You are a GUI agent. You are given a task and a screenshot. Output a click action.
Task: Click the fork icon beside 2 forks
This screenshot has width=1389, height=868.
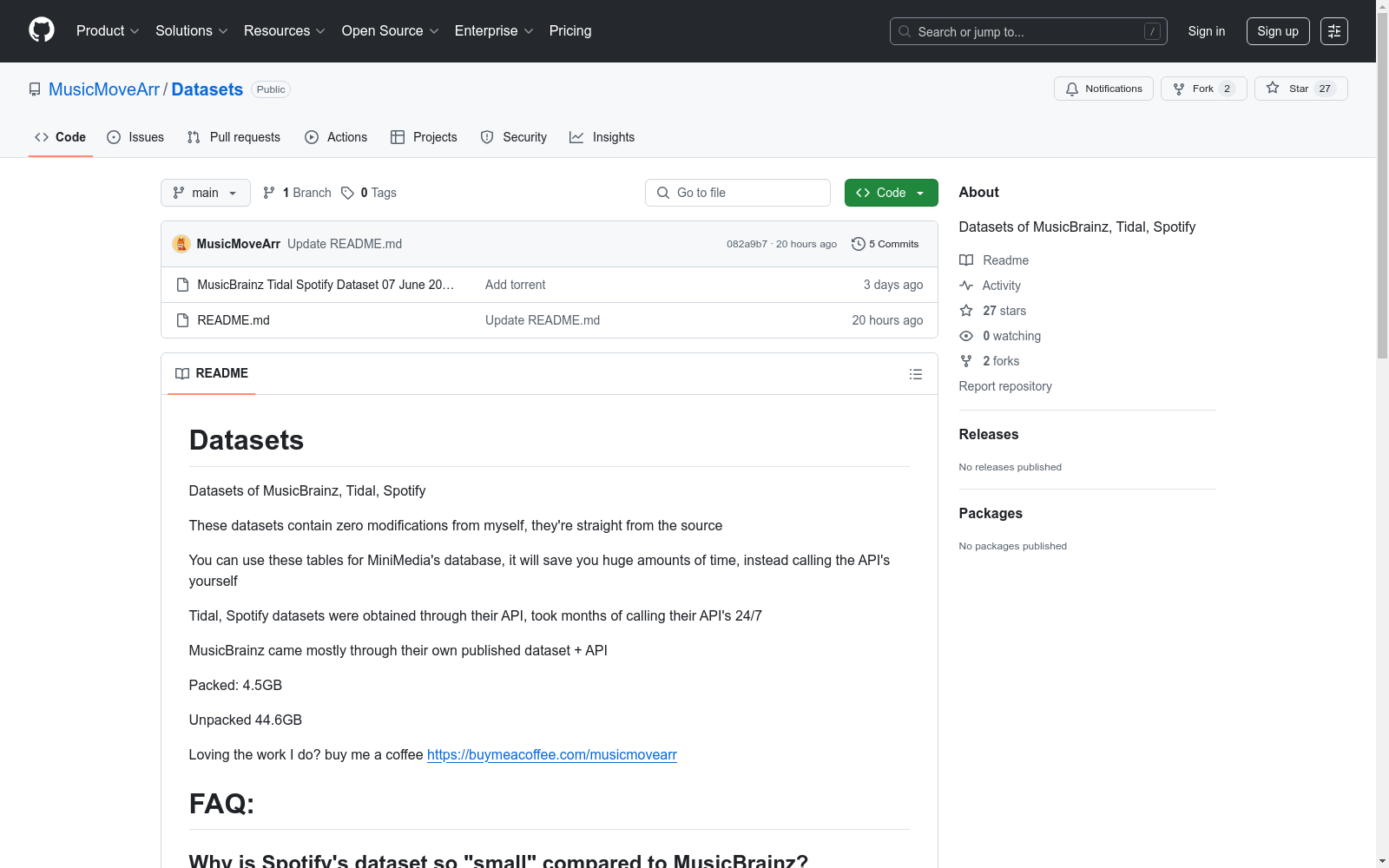pyautogui.click(x=966, y=361)
